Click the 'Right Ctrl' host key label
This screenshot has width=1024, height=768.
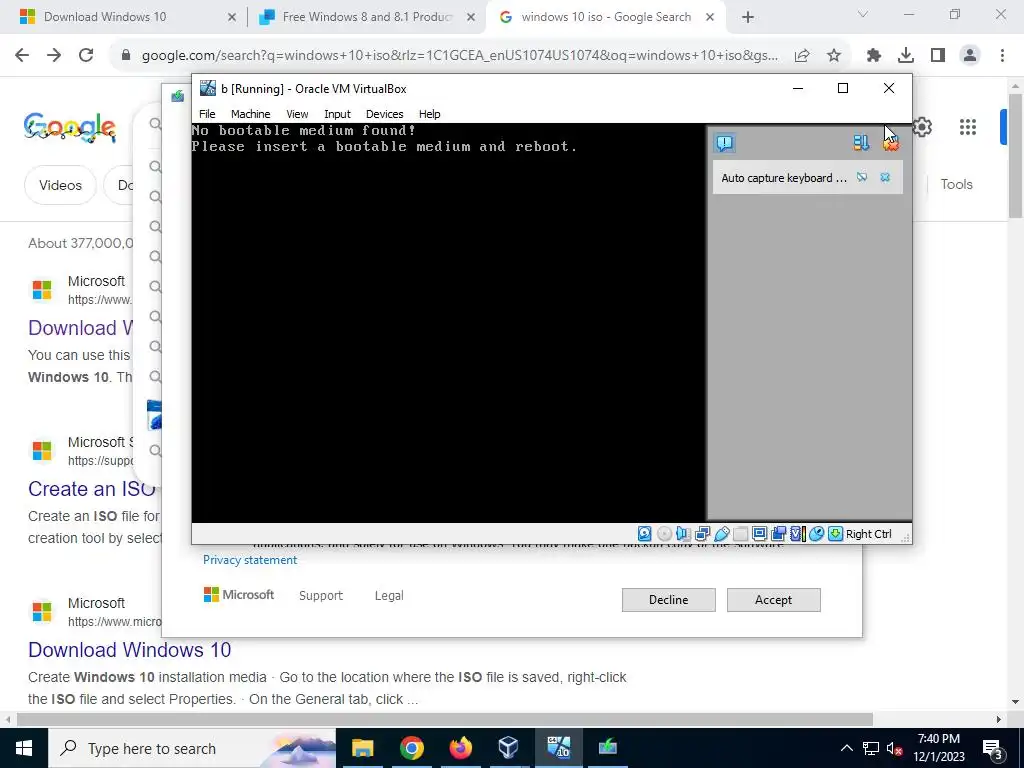[x=869, y=534]
